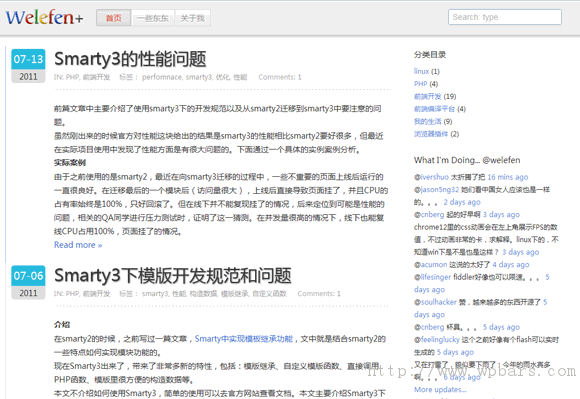Viewport: 580px width, 399px height.
Task: Open the post Smarty3下模版开发规范和问题
Action: pyautogui.click(x=173, y=275)
